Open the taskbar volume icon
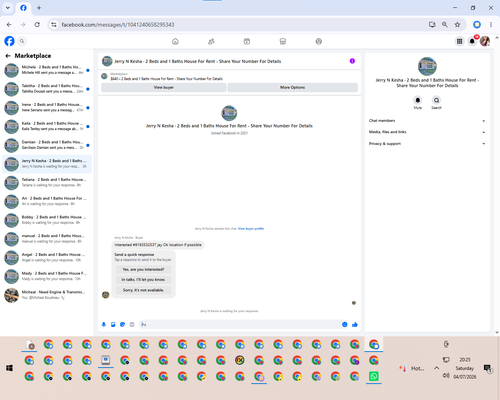The image size is (500, 400). click(446, 376)
